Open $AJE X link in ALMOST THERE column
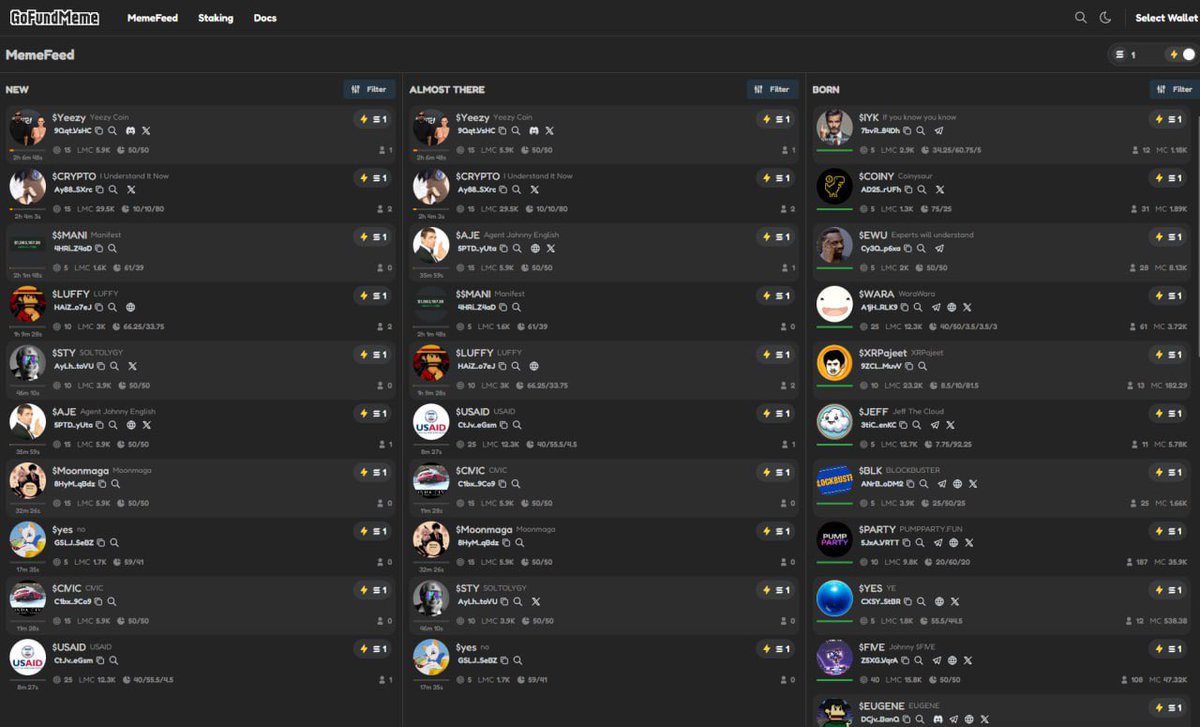This screenshot has width=1200, height=727. tap(550, 248)
